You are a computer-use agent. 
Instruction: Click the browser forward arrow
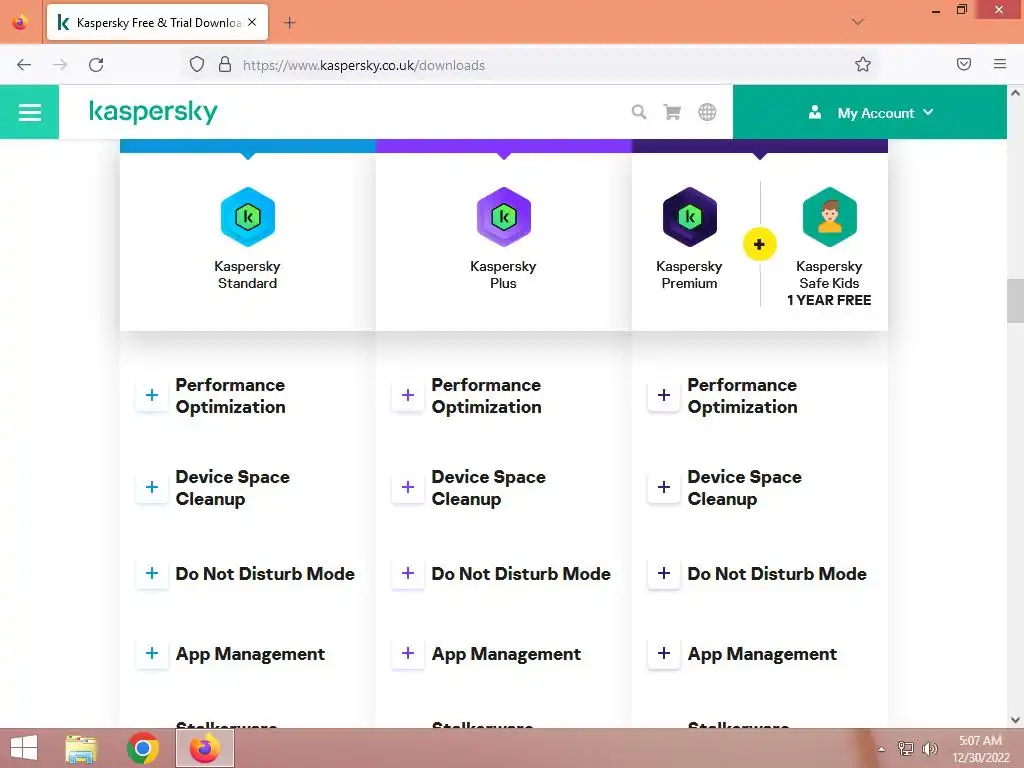click(x=60, y=65)
